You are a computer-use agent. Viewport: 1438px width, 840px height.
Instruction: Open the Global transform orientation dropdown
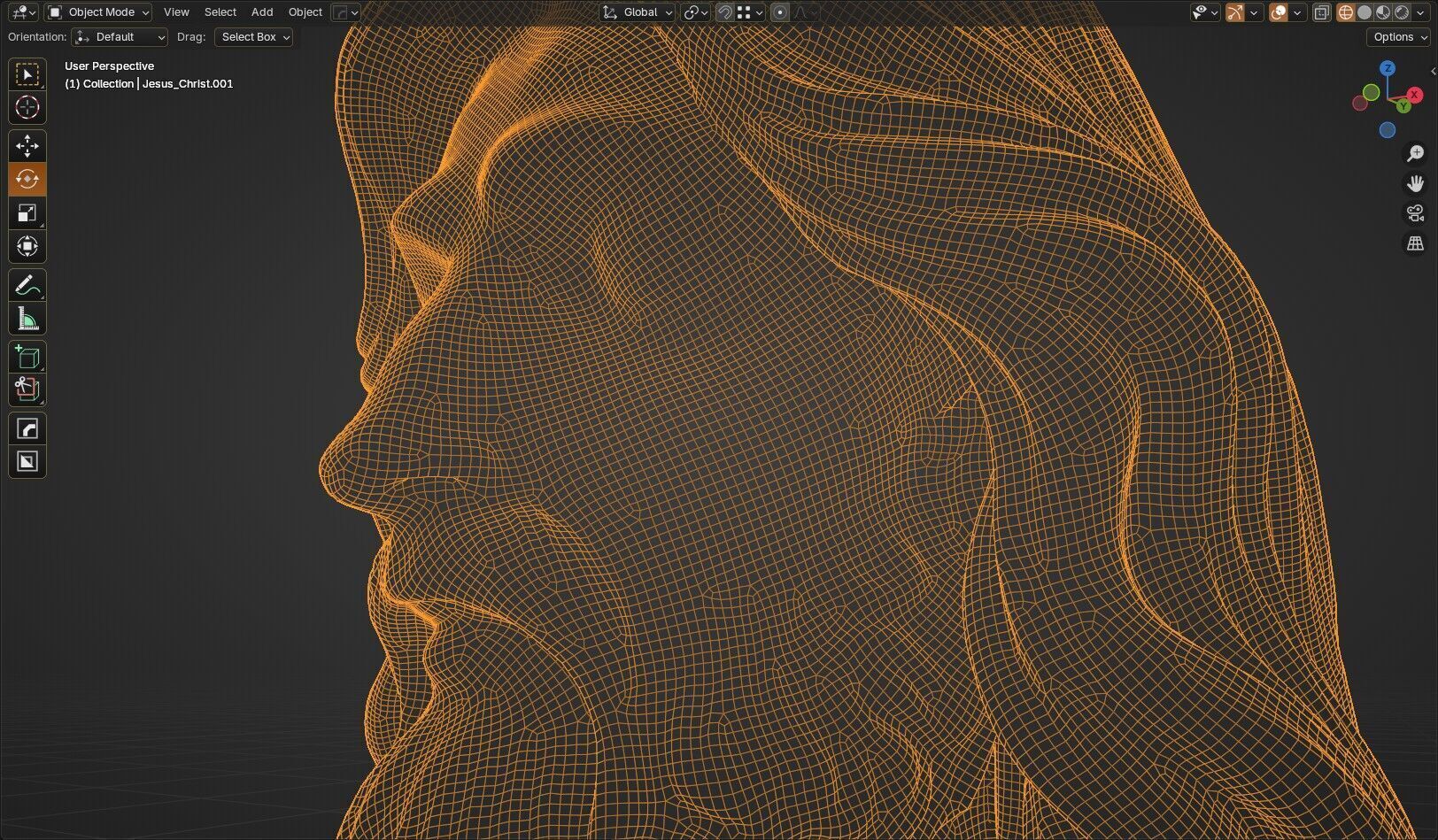pos(638,12)
